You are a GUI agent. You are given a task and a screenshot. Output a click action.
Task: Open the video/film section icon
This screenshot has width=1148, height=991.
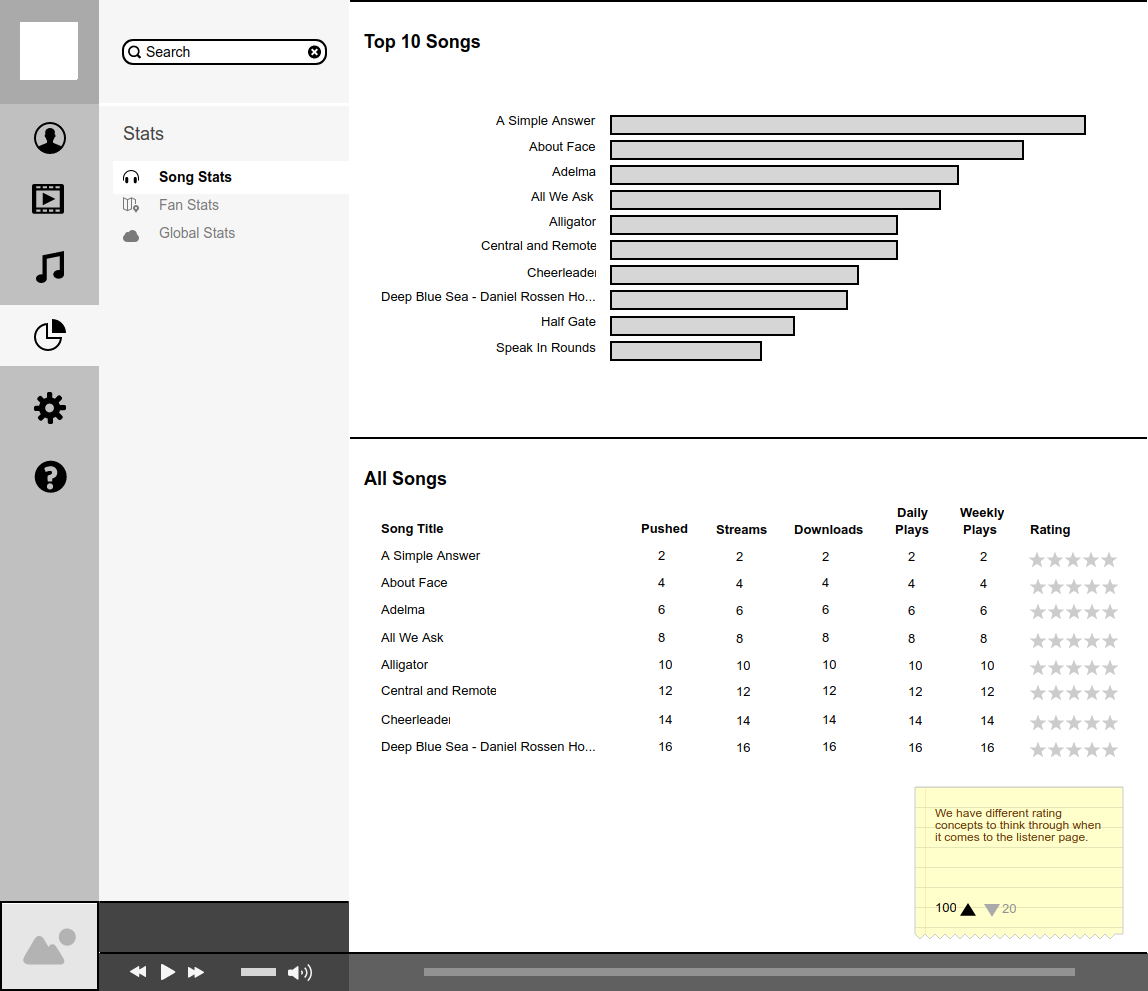click(48, 198)
